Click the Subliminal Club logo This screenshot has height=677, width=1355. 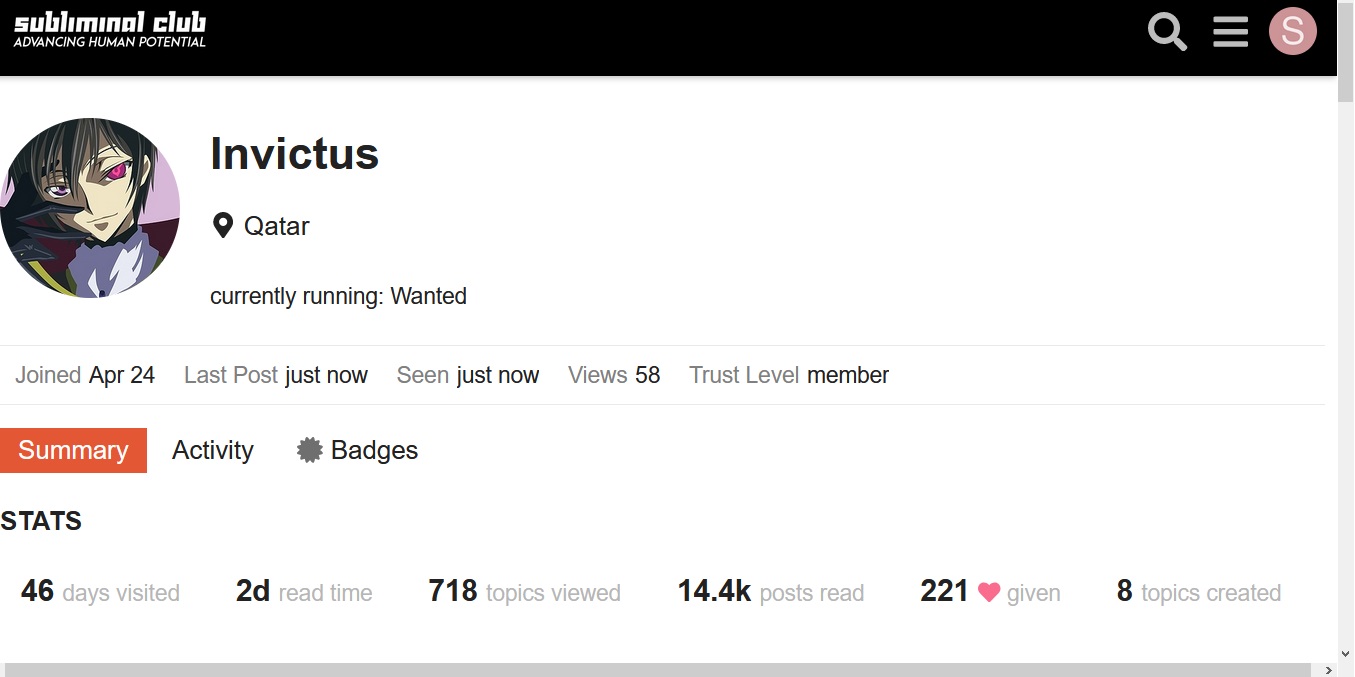pos(110,30)
